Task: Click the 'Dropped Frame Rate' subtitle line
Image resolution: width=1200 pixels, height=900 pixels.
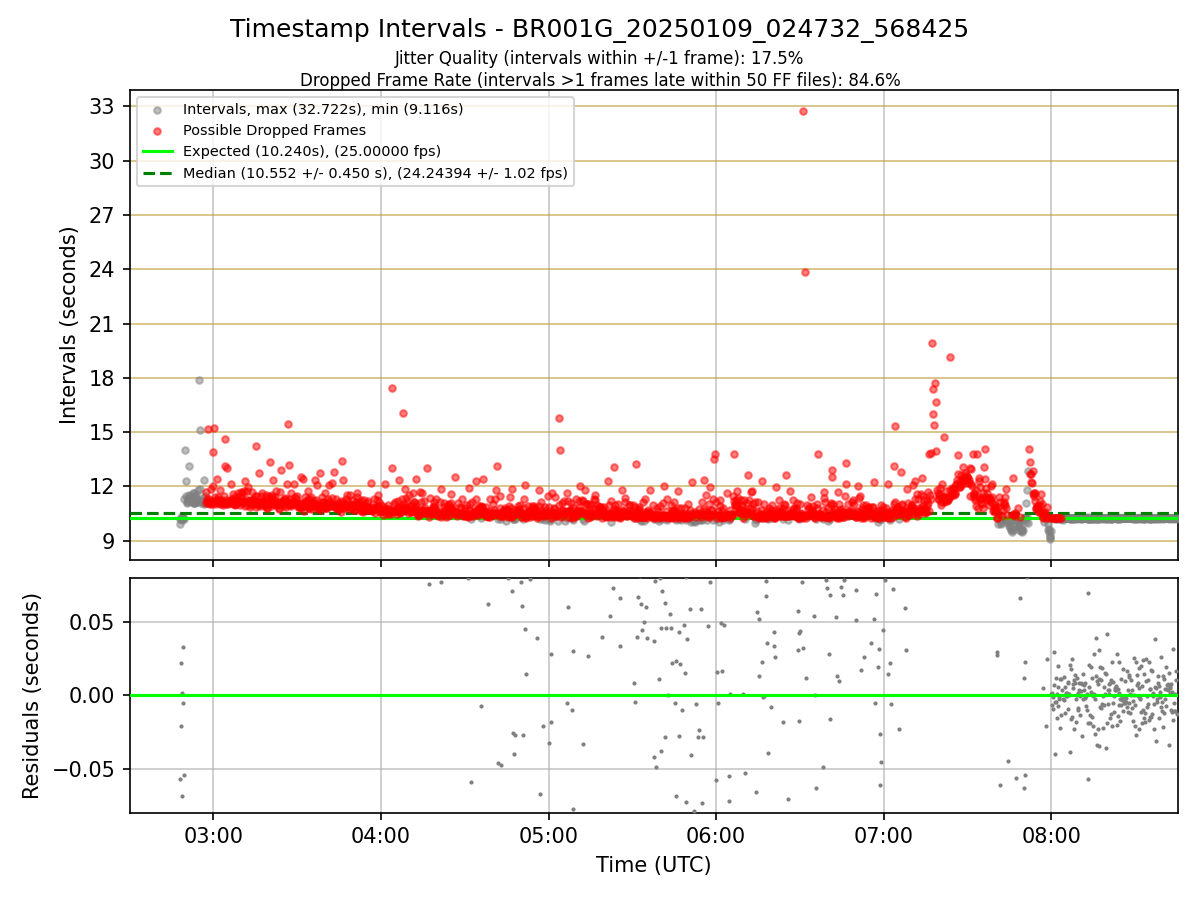Action: (x=600, y=80)
